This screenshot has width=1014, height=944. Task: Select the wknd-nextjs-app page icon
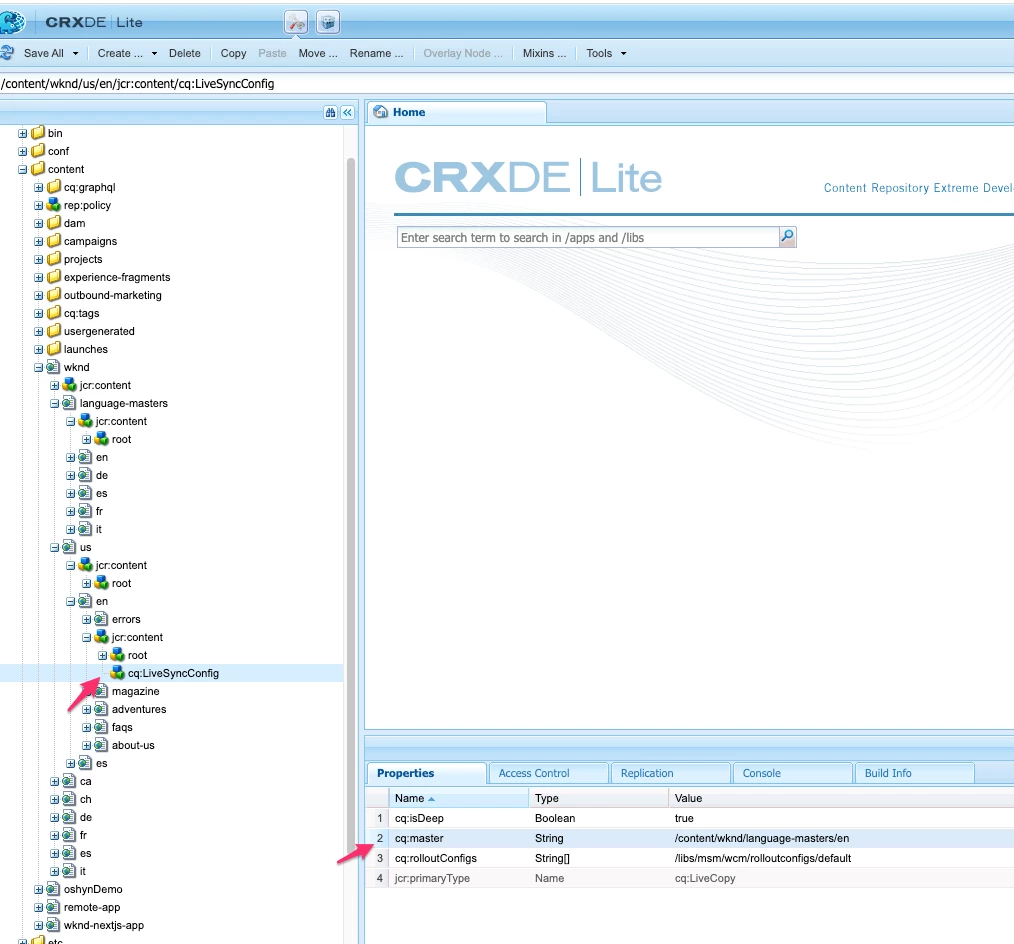point(54,925)
